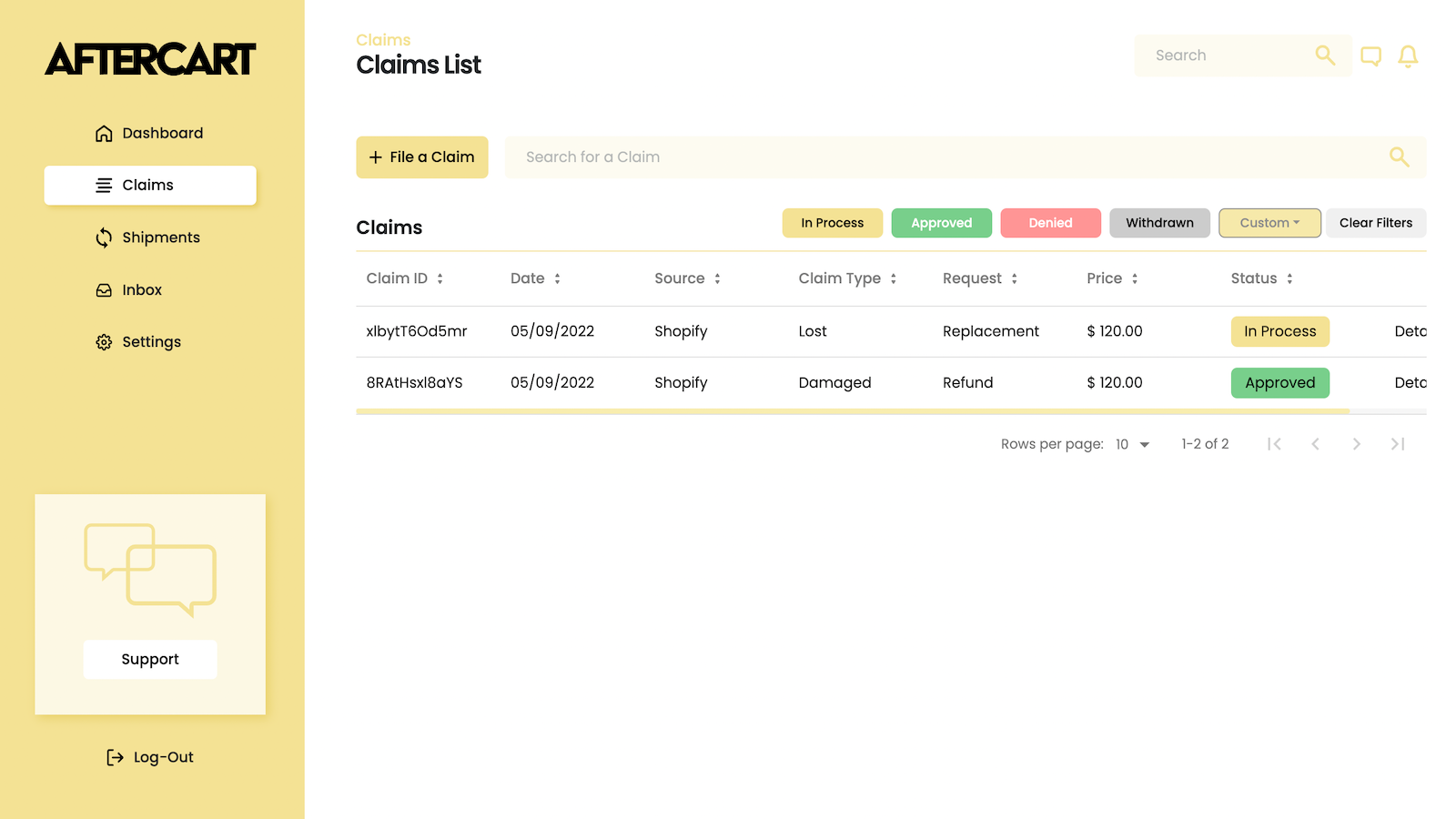The height and width of the screenshot is (819, 1456).
Task: Click the magnifier in the claim search bar
Action: tap(1400, 157)
